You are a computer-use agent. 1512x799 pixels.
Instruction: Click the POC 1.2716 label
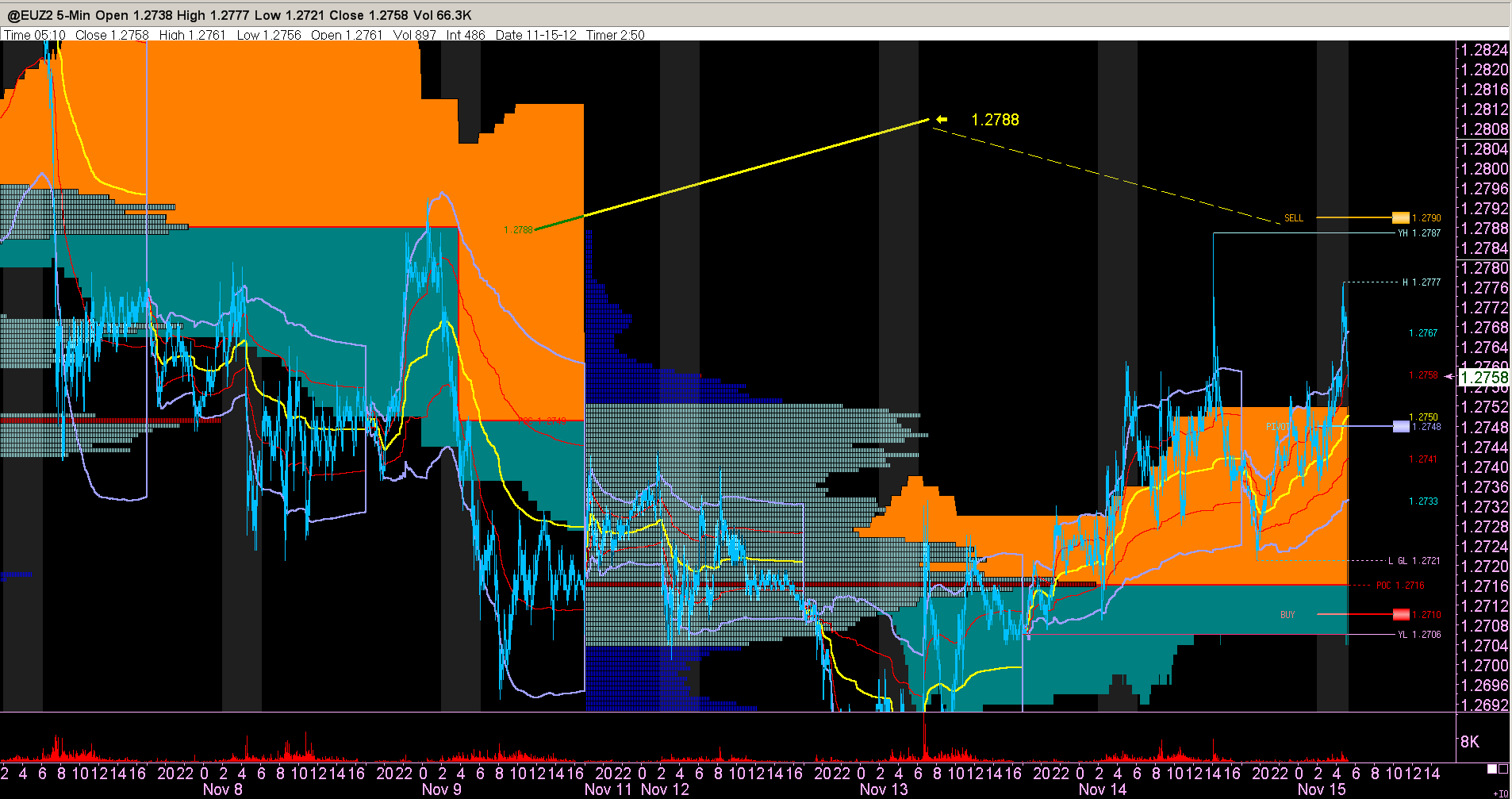[x=1400, y=586]
